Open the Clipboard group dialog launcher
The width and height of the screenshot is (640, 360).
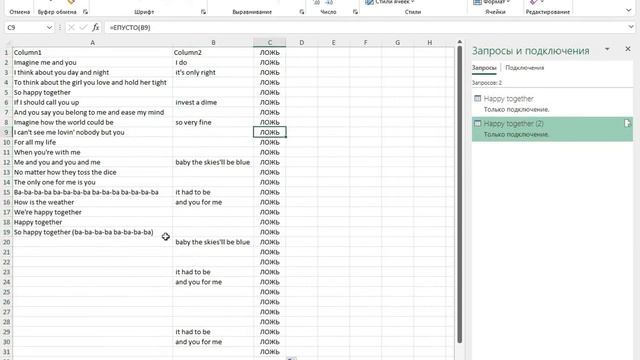point(85,12)
